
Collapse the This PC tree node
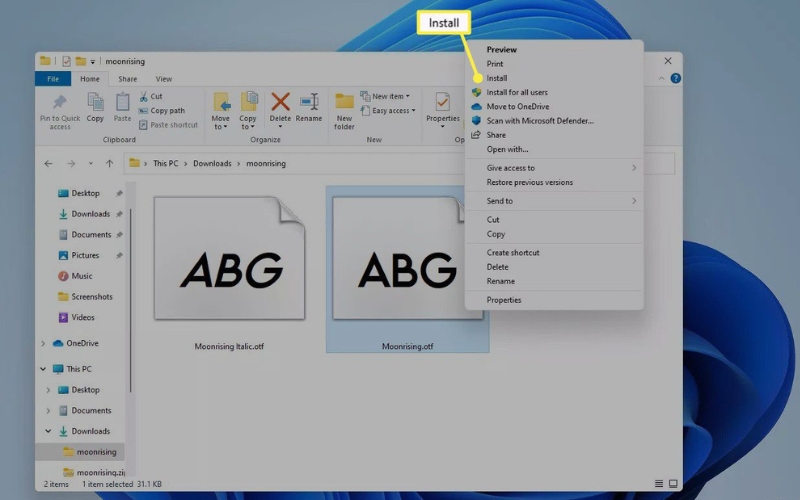click(x=43, y=369)
